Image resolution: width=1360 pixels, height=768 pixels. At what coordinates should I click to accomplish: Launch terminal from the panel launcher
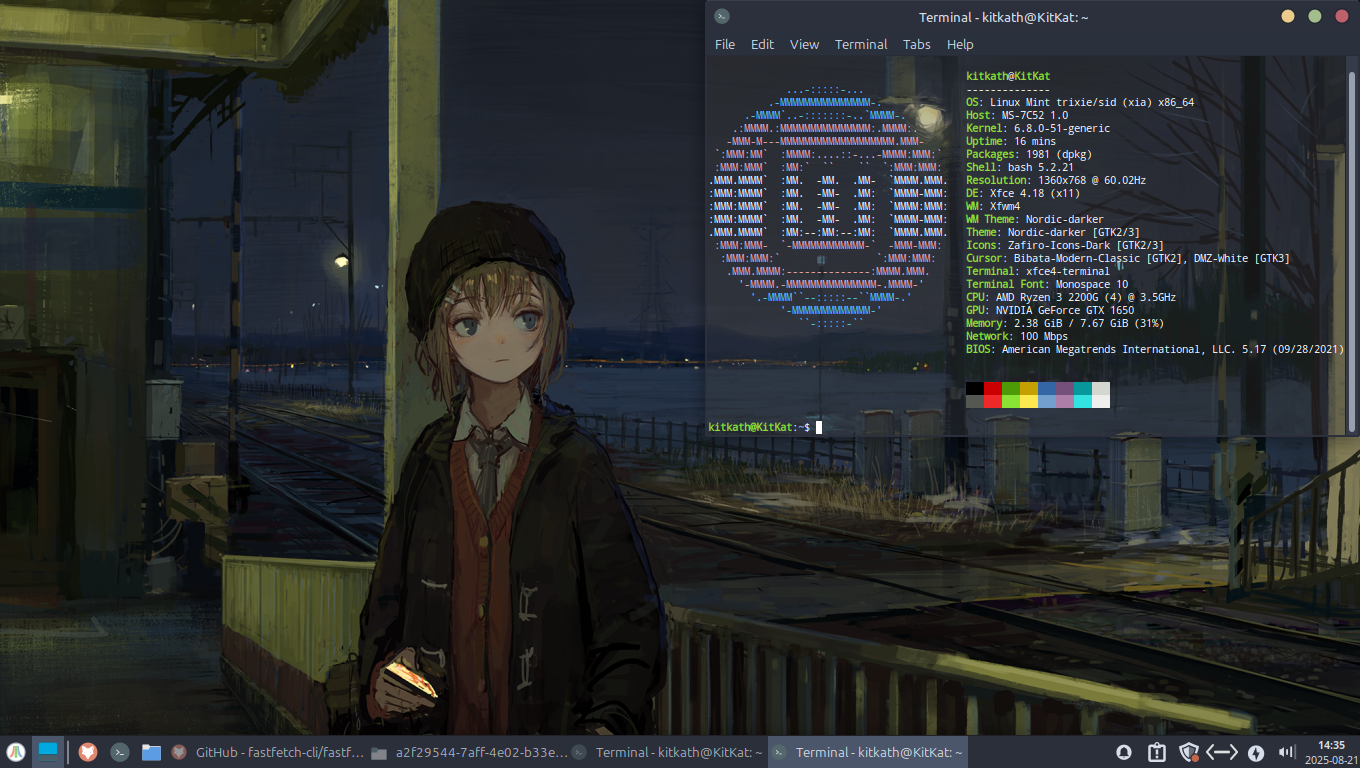pos(120,752)
